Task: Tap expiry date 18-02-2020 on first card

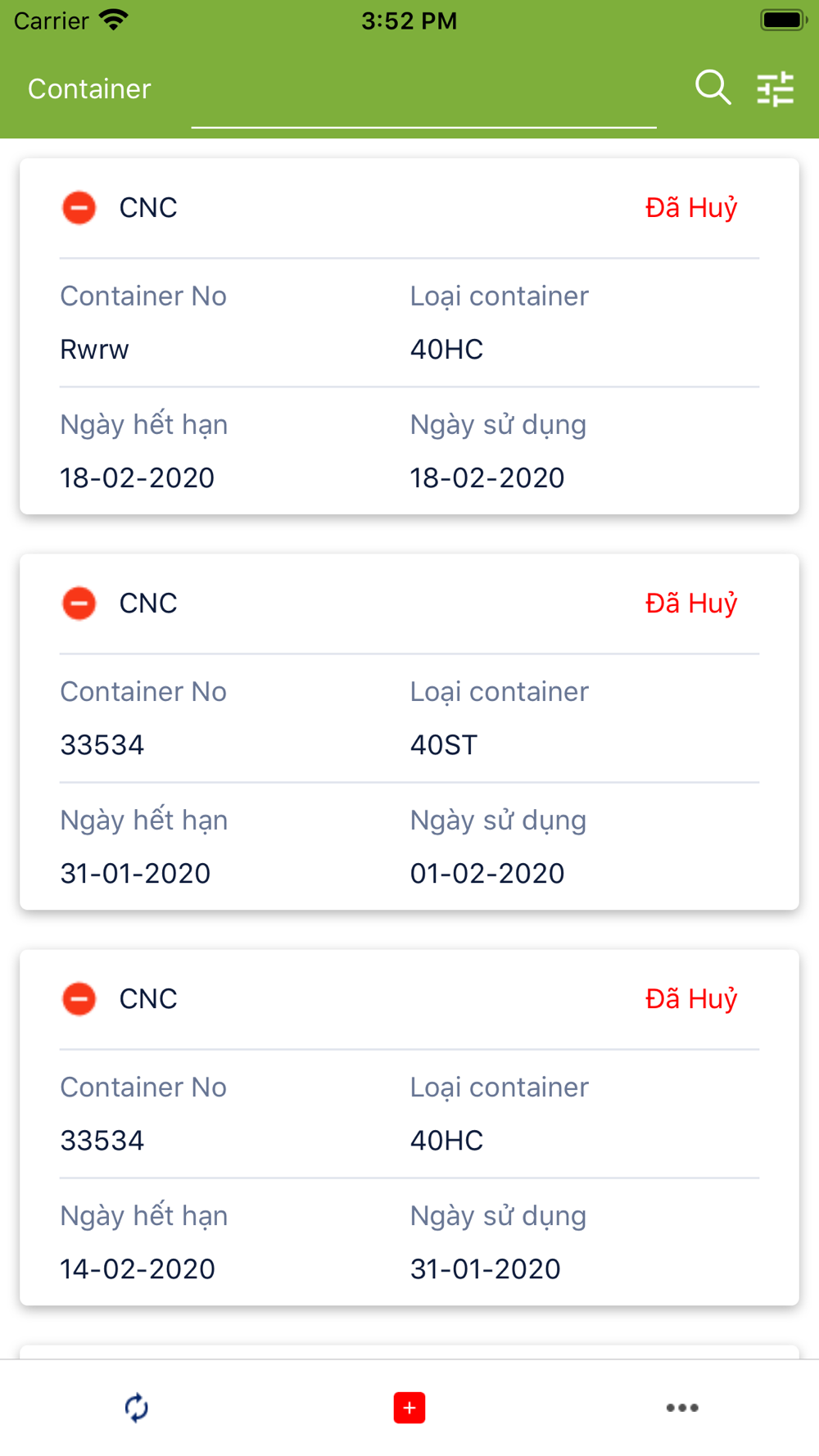Action: pos(137,478)
